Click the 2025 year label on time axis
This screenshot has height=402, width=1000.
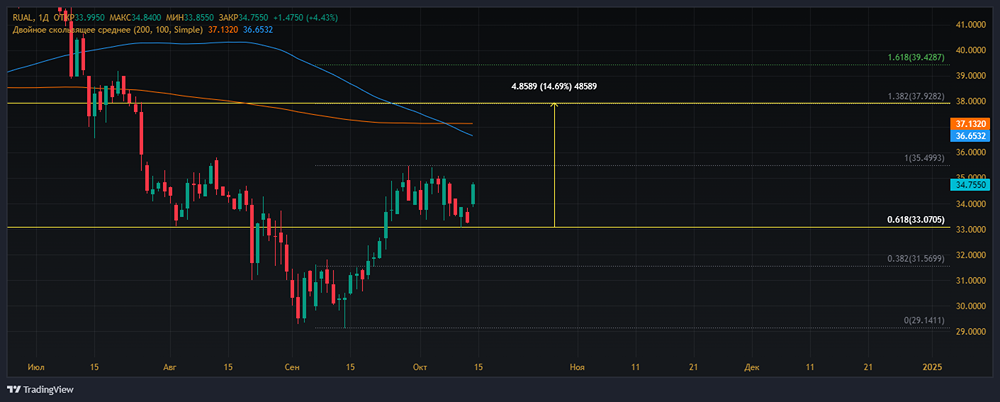[932, 368]
